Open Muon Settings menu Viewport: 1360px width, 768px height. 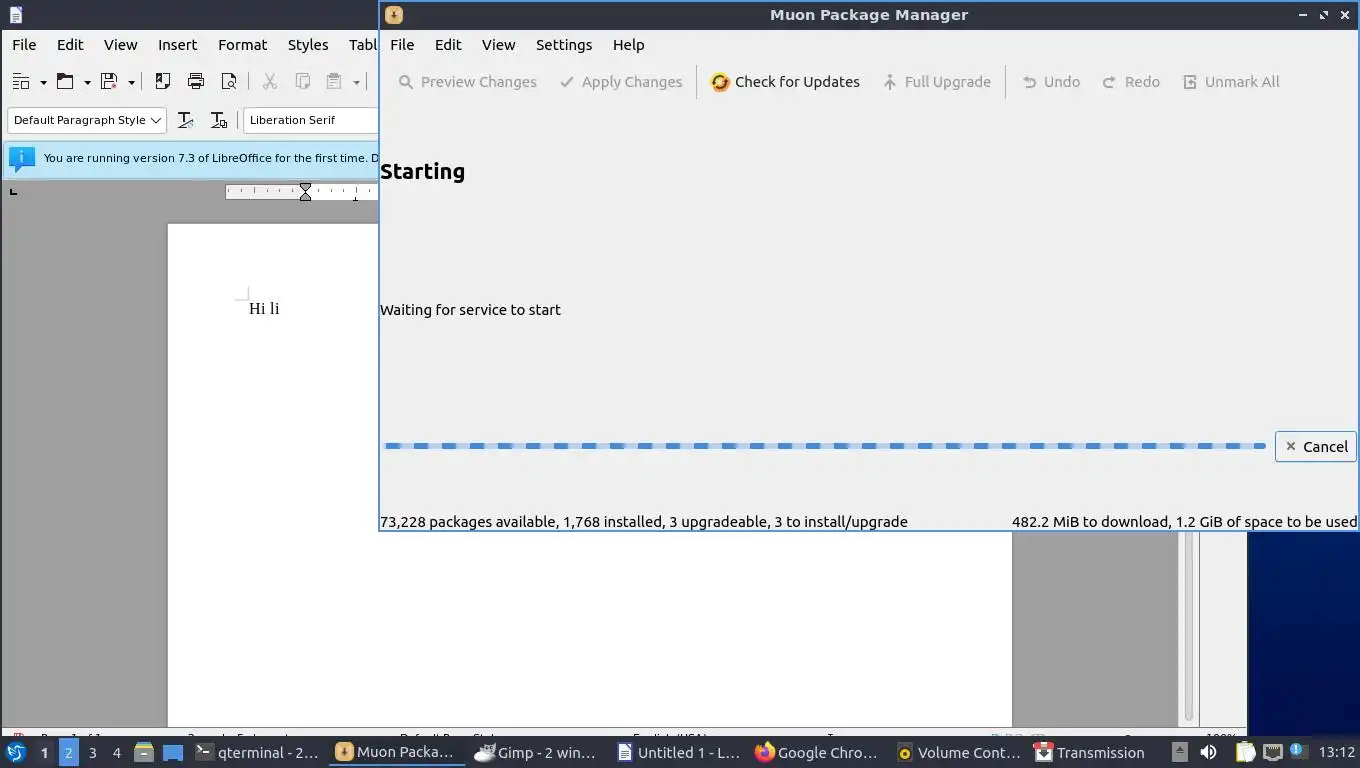564,45
